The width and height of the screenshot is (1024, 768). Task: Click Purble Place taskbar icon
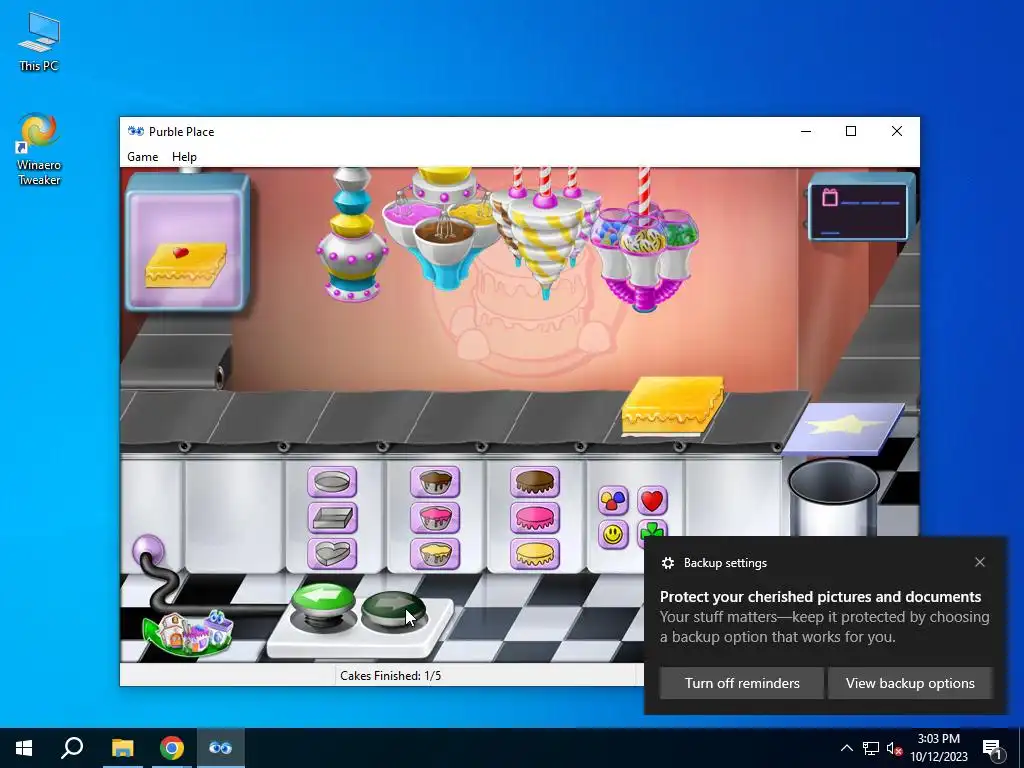pyautogui.click(x=221, y=748)
